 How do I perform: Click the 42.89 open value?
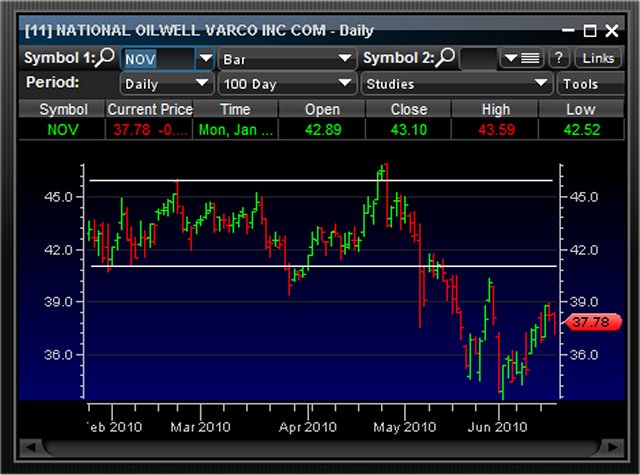click(323, 130)
